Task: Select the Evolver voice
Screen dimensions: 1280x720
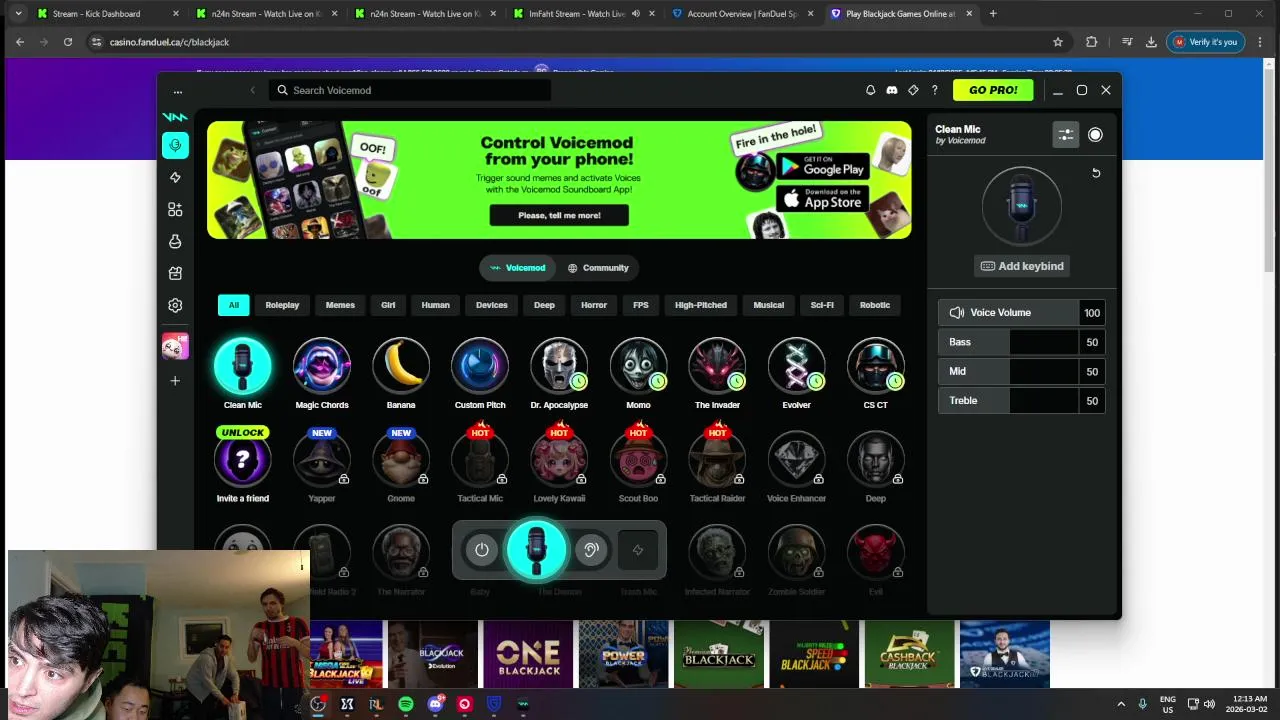Action: (x=796, y=366)
